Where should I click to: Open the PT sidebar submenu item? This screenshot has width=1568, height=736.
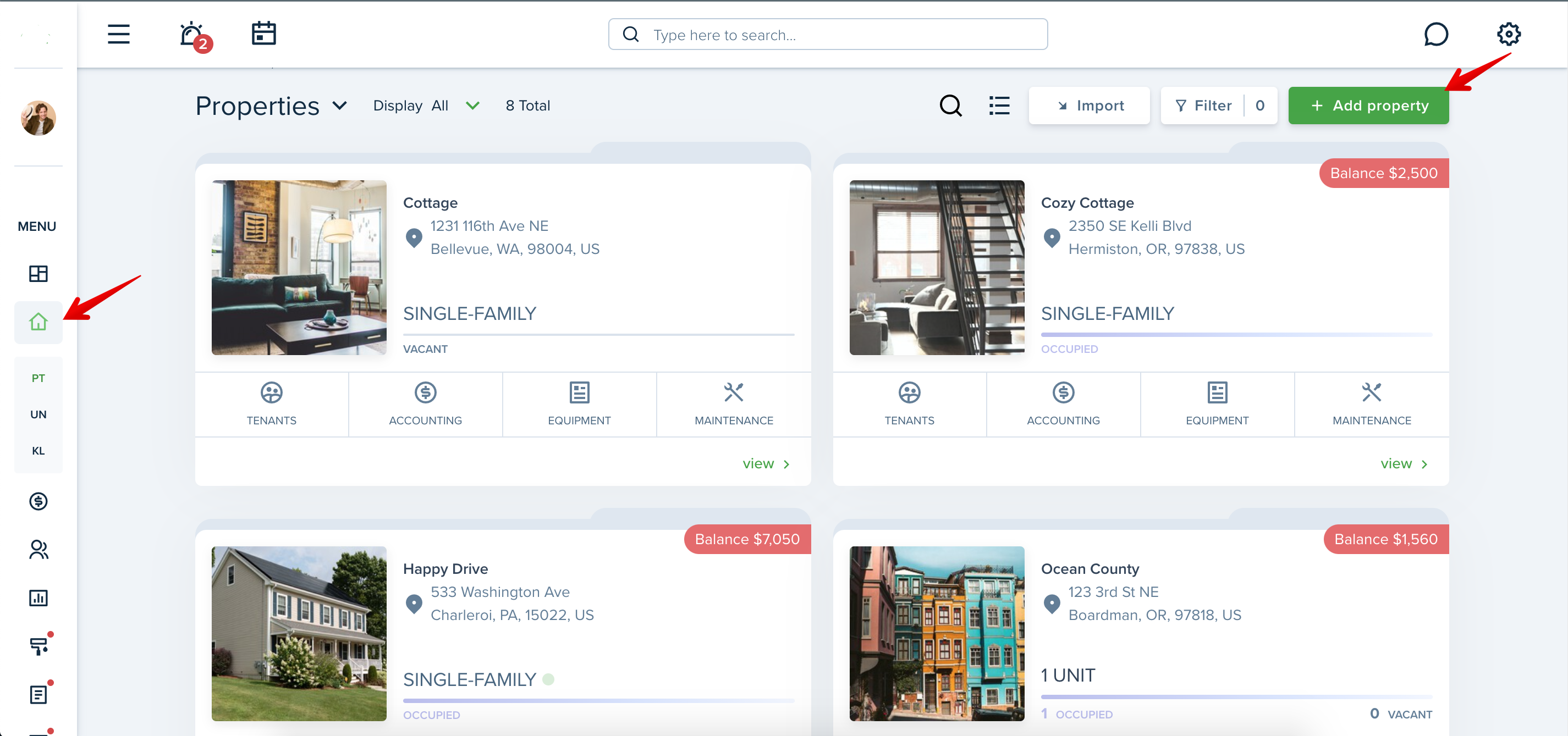(38, 378)
